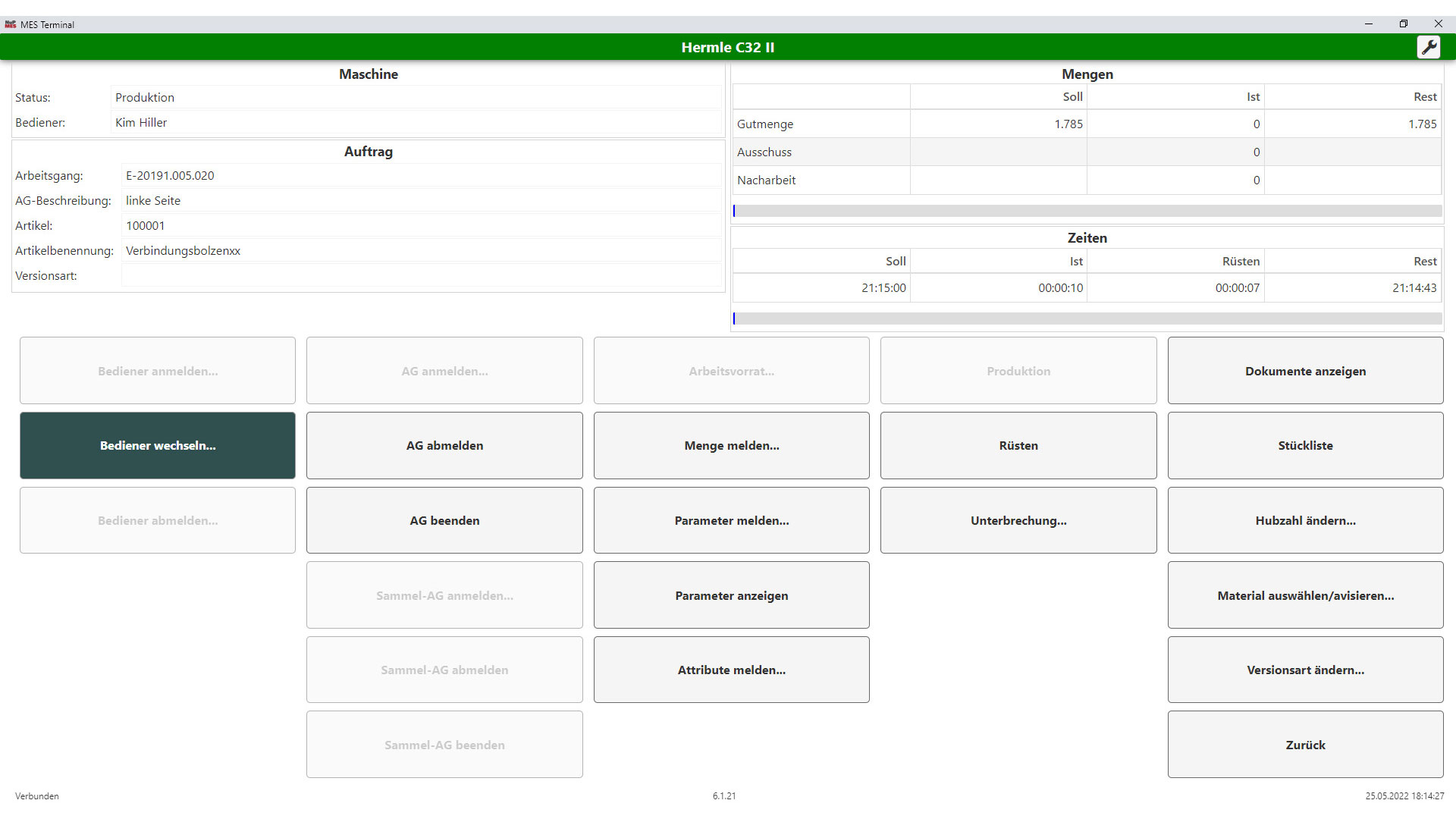Show Parameter anzeigen
Viewport: 1456px width, 819px height.
[731, 595]
